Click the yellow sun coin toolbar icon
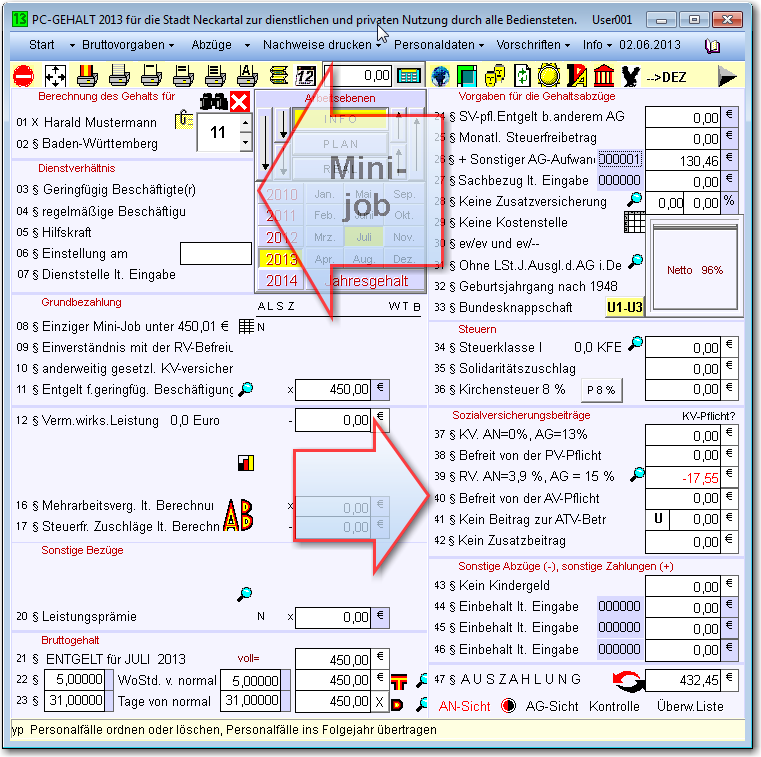This screenshot has height=757, width=761. (548, 76)
